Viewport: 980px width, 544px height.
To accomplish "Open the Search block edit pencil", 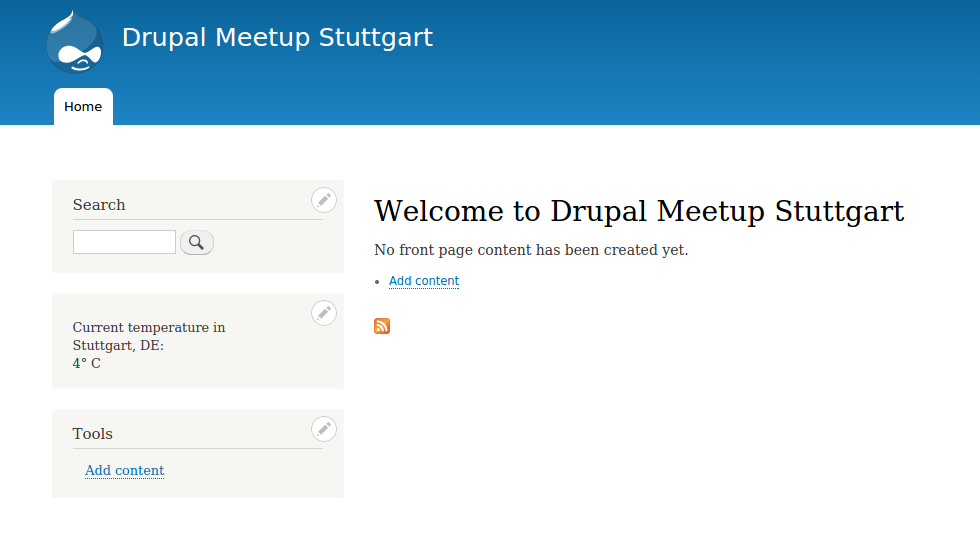I will click(324, 200).
